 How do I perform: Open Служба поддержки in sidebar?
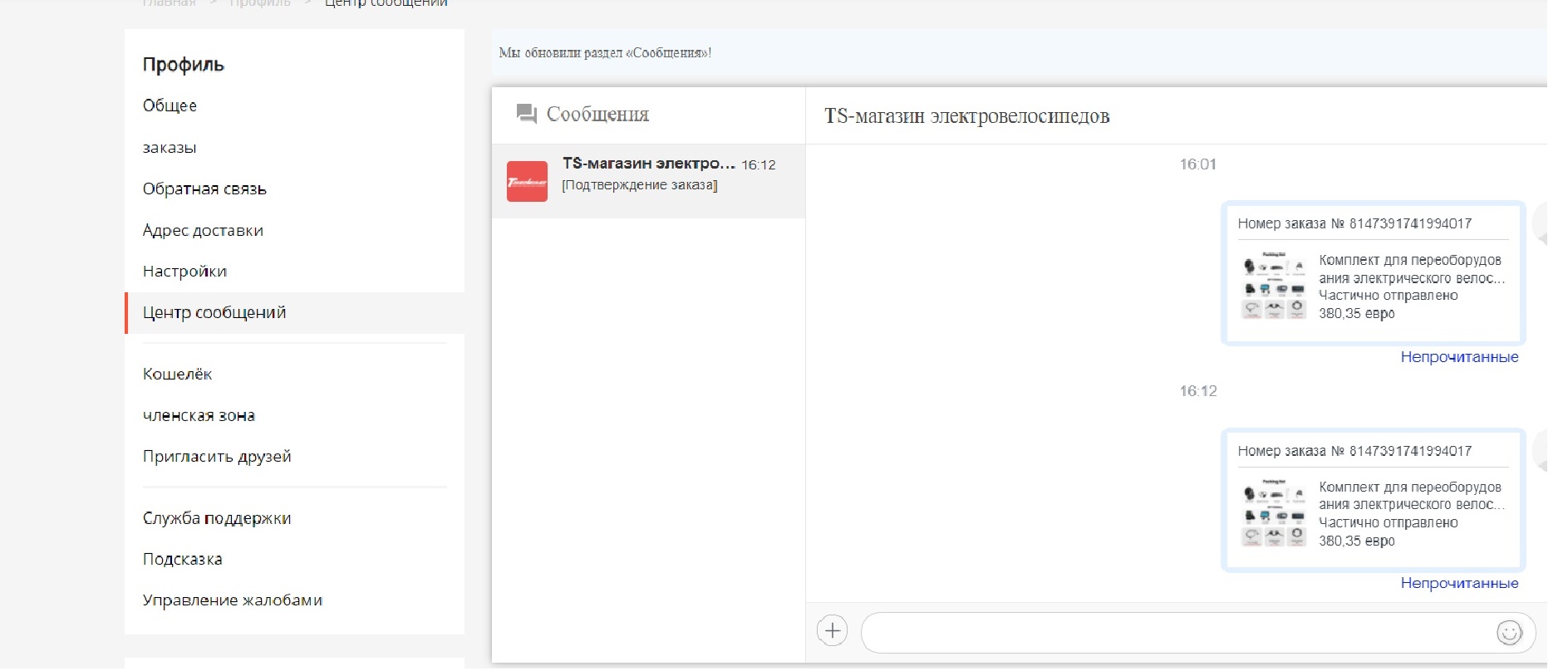[217, 518]
